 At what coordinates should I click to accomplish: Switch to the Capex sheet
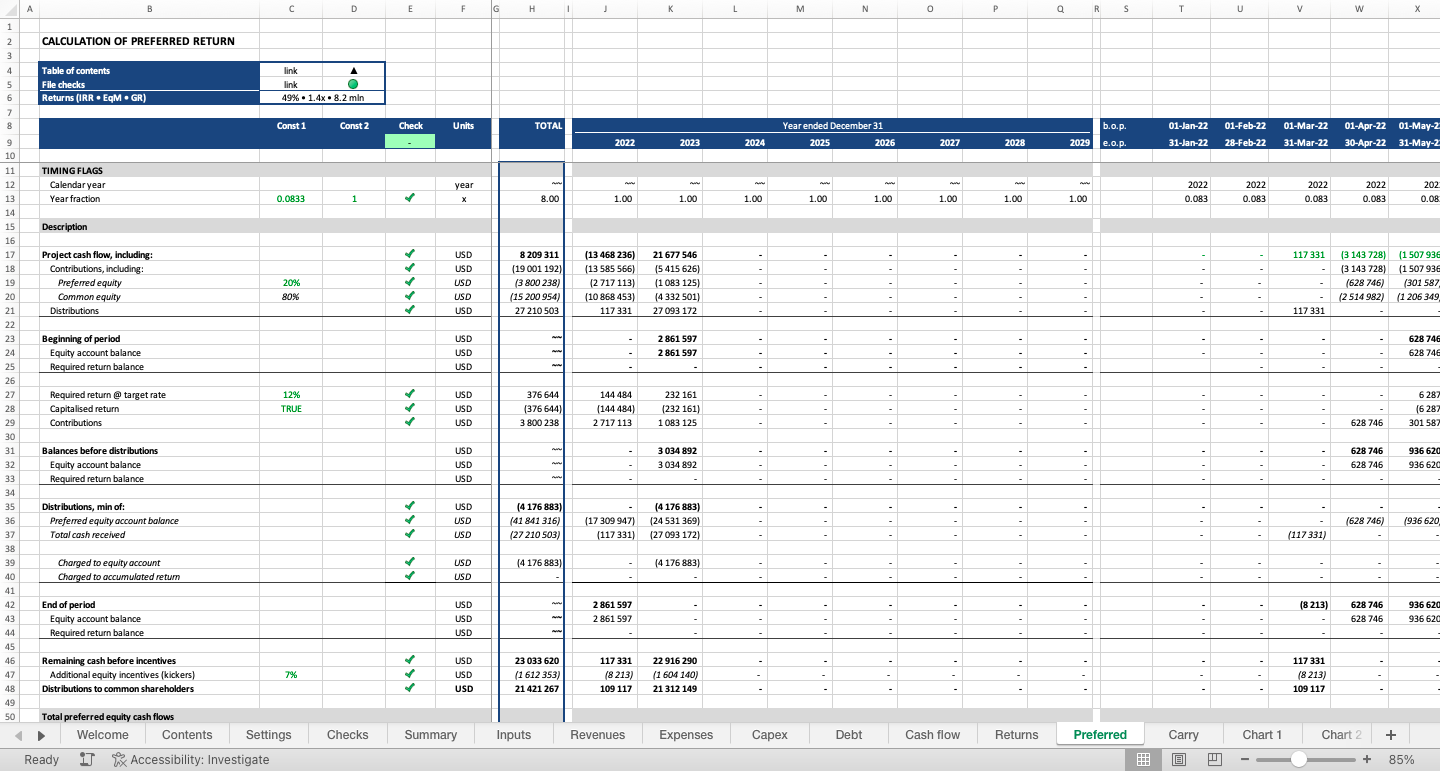[x=770, y=735]
